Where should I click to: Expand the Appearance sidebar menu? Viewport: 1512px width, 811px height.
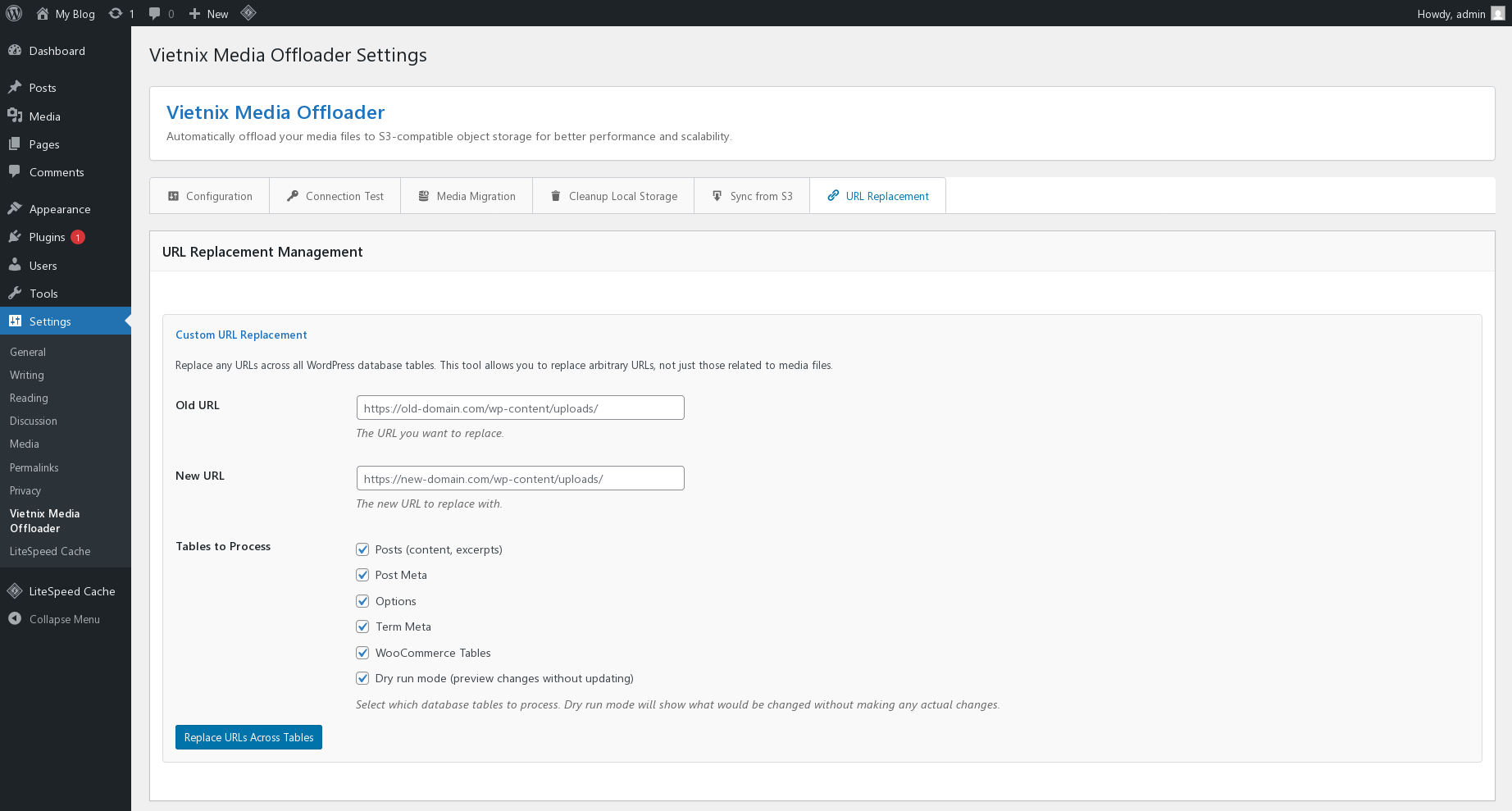(59, 208)
